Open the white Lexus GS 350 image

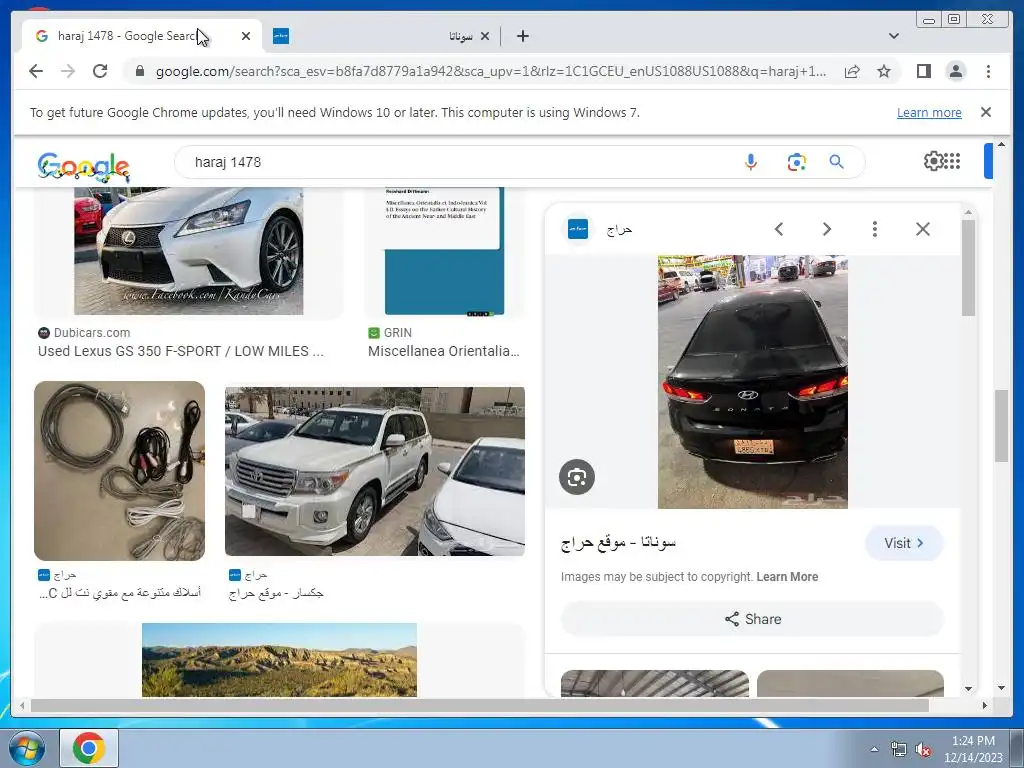pyautogui.click(x=189, y=251)
